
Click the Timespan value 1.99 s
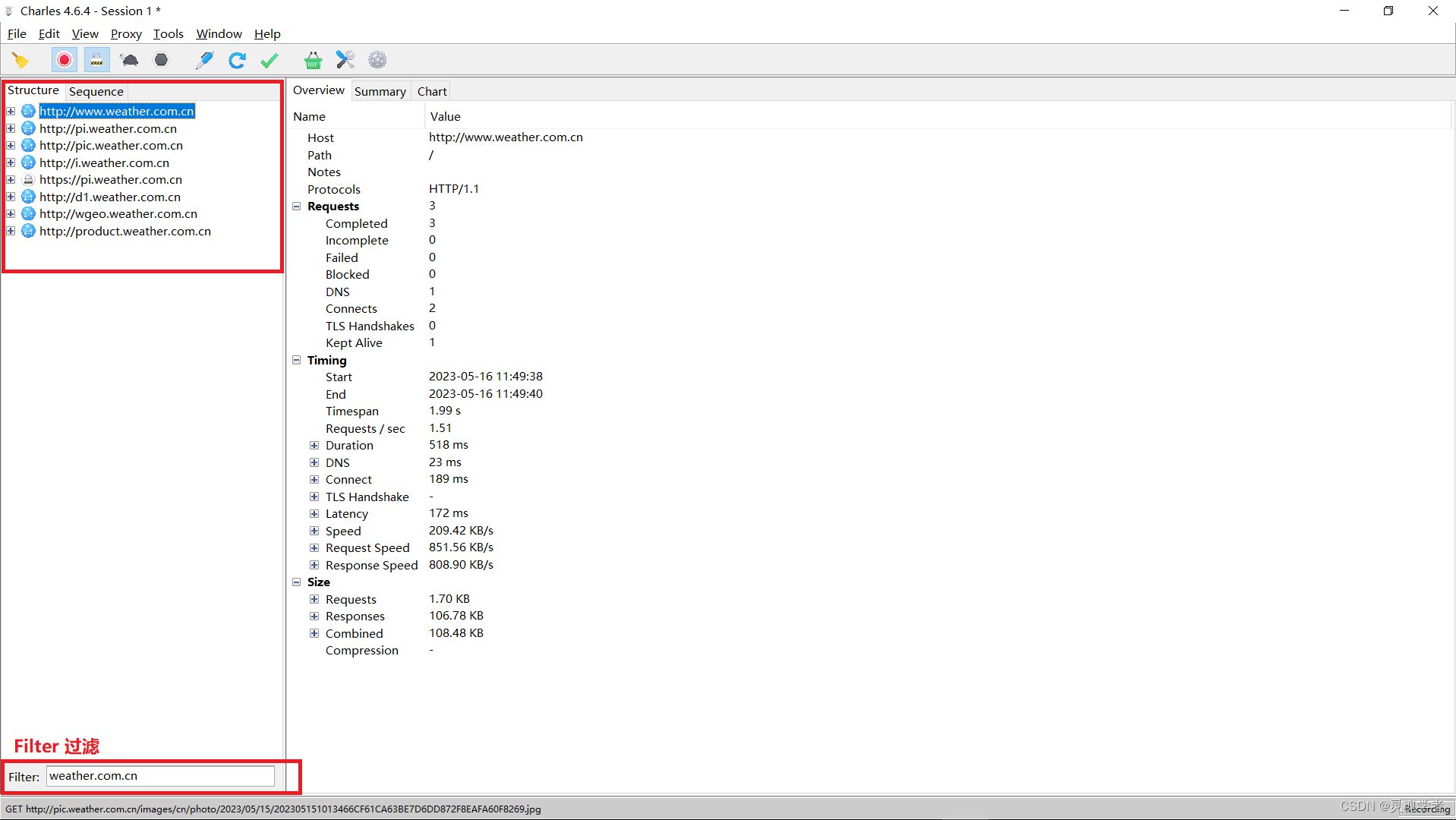tap(445, 411)
